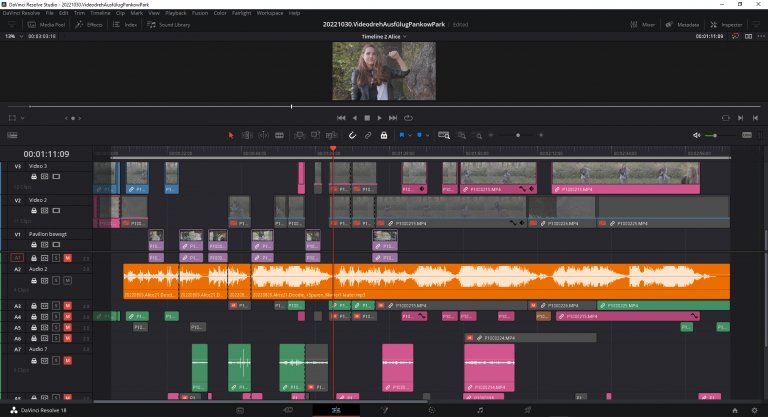768x417 pixels.
Task: Activate the Blade Edit Mode tool
Action: tap(280, 134)
